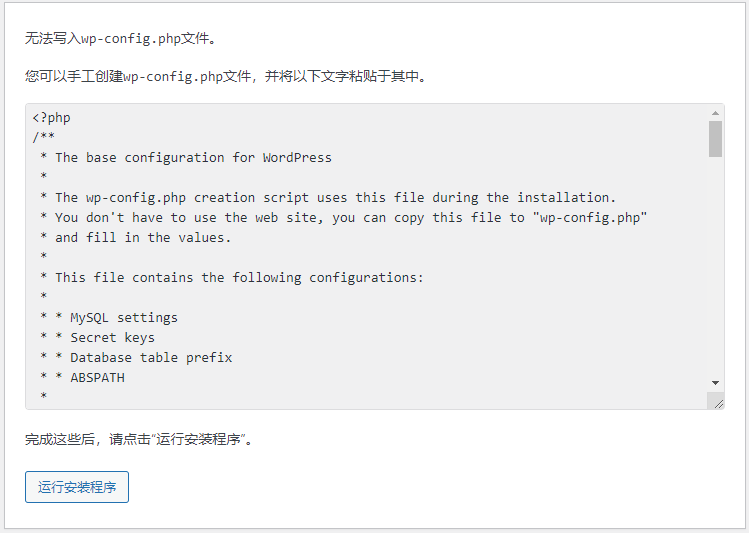Click the textarea resize grip corner
Screen dimensions: 749x533
(x=718, y=403)
